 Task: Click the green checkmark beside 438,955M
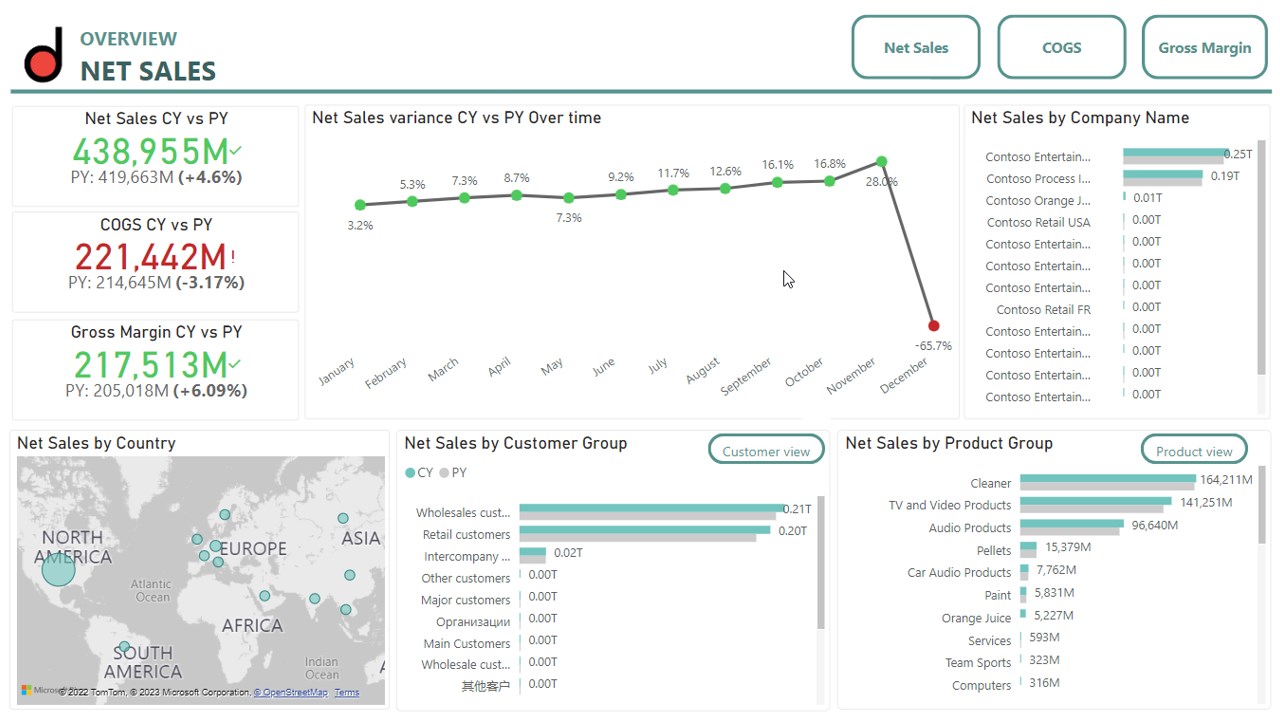point(236,151)
